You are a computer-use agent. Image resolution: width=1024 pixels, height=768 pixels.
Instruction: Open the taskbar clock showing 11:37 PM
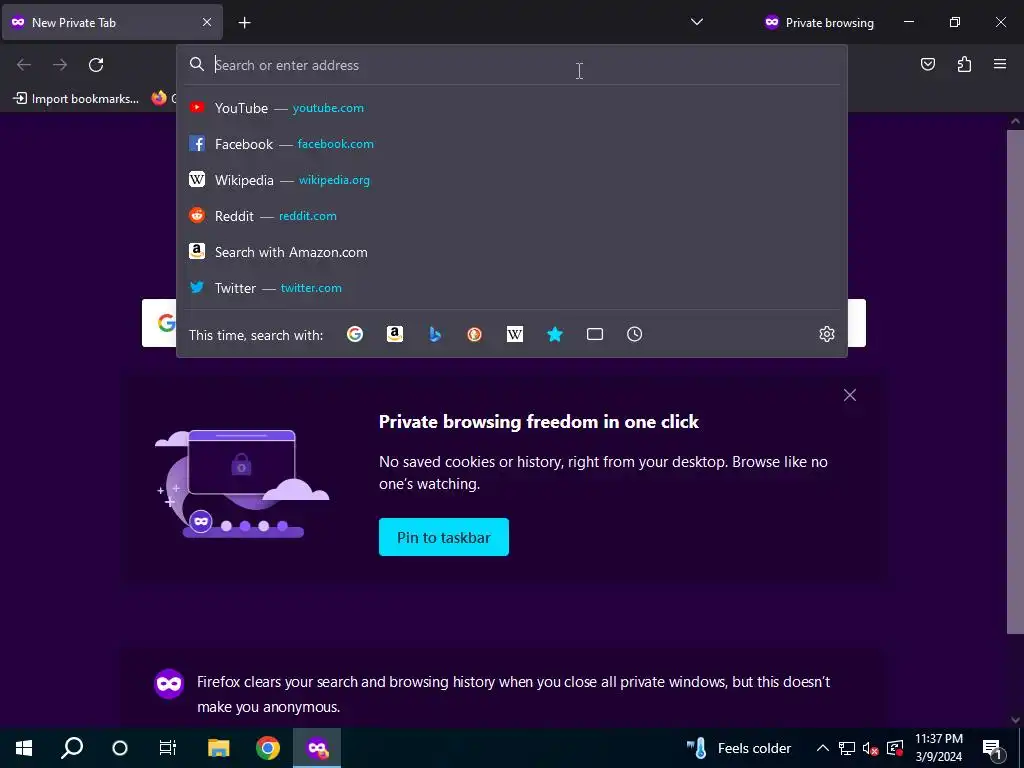(x=939, y=748)
